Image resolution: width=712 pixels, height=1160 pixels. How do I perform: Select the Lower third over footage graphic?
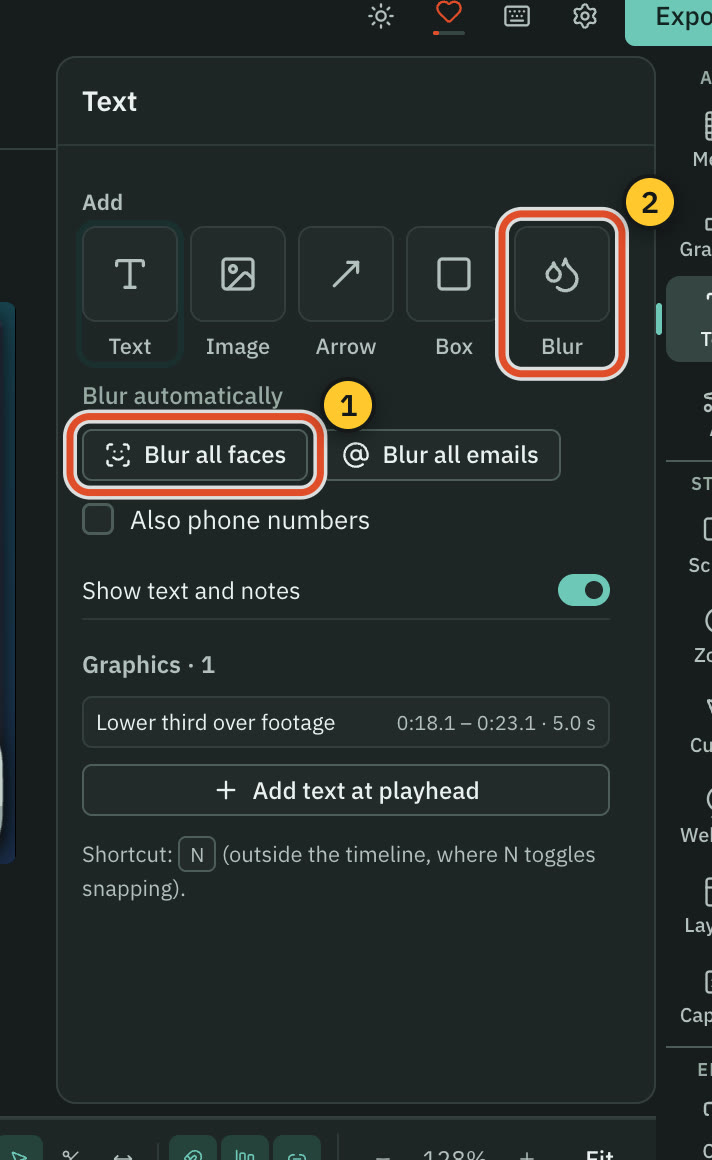click(x=346, y=723)
